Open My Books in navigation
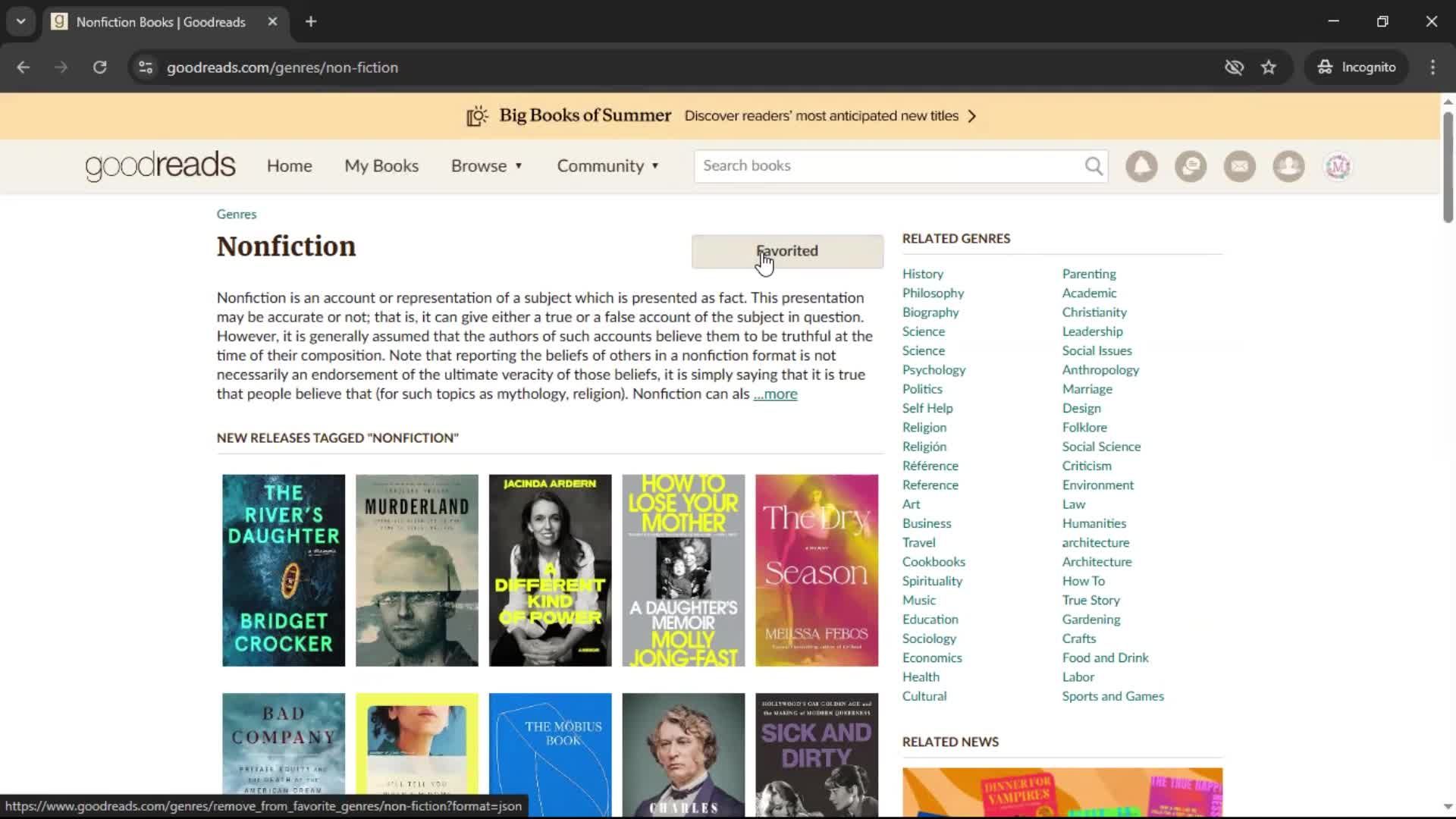1456x819 pixels. coord(381,166)
